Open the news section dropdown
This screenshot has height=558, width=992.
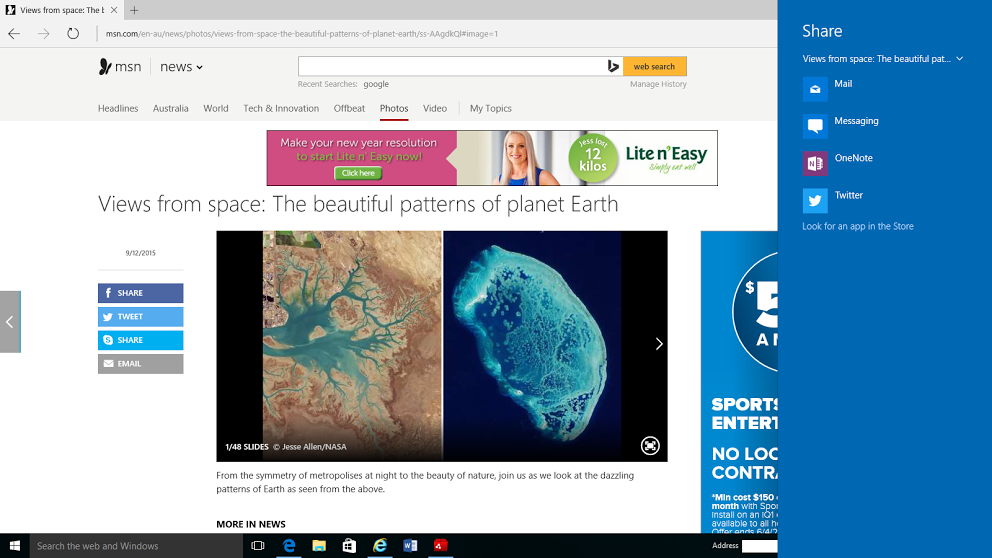[x=182, y=67]
